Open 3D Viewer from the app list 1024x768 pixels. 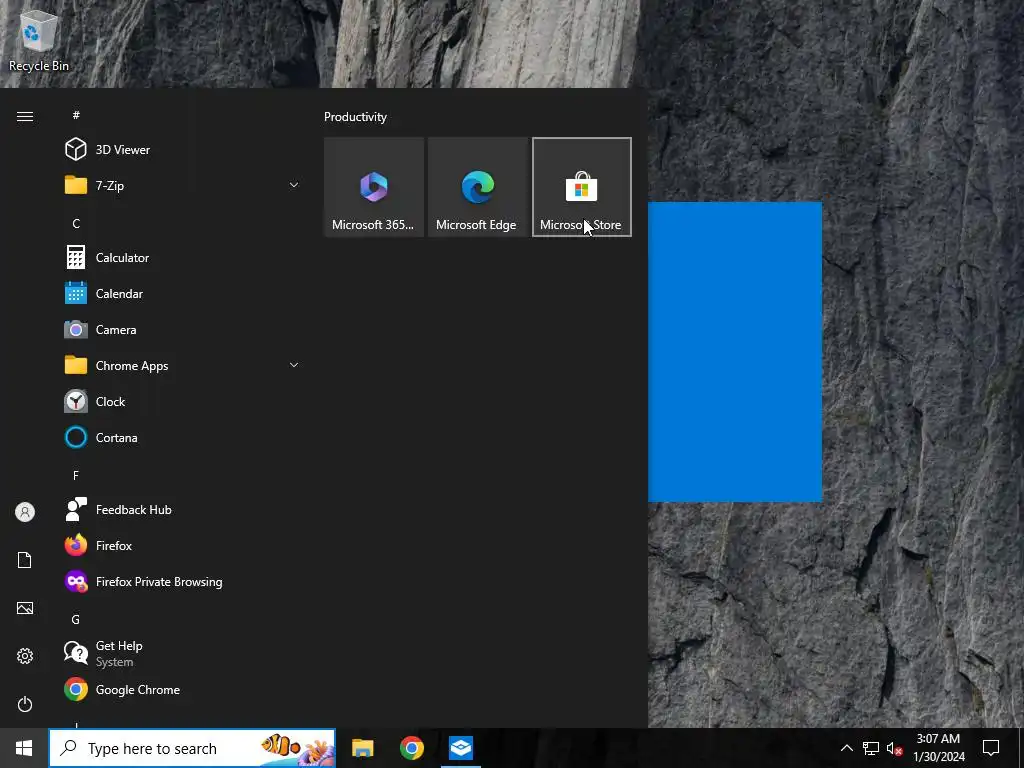point(182,150)
